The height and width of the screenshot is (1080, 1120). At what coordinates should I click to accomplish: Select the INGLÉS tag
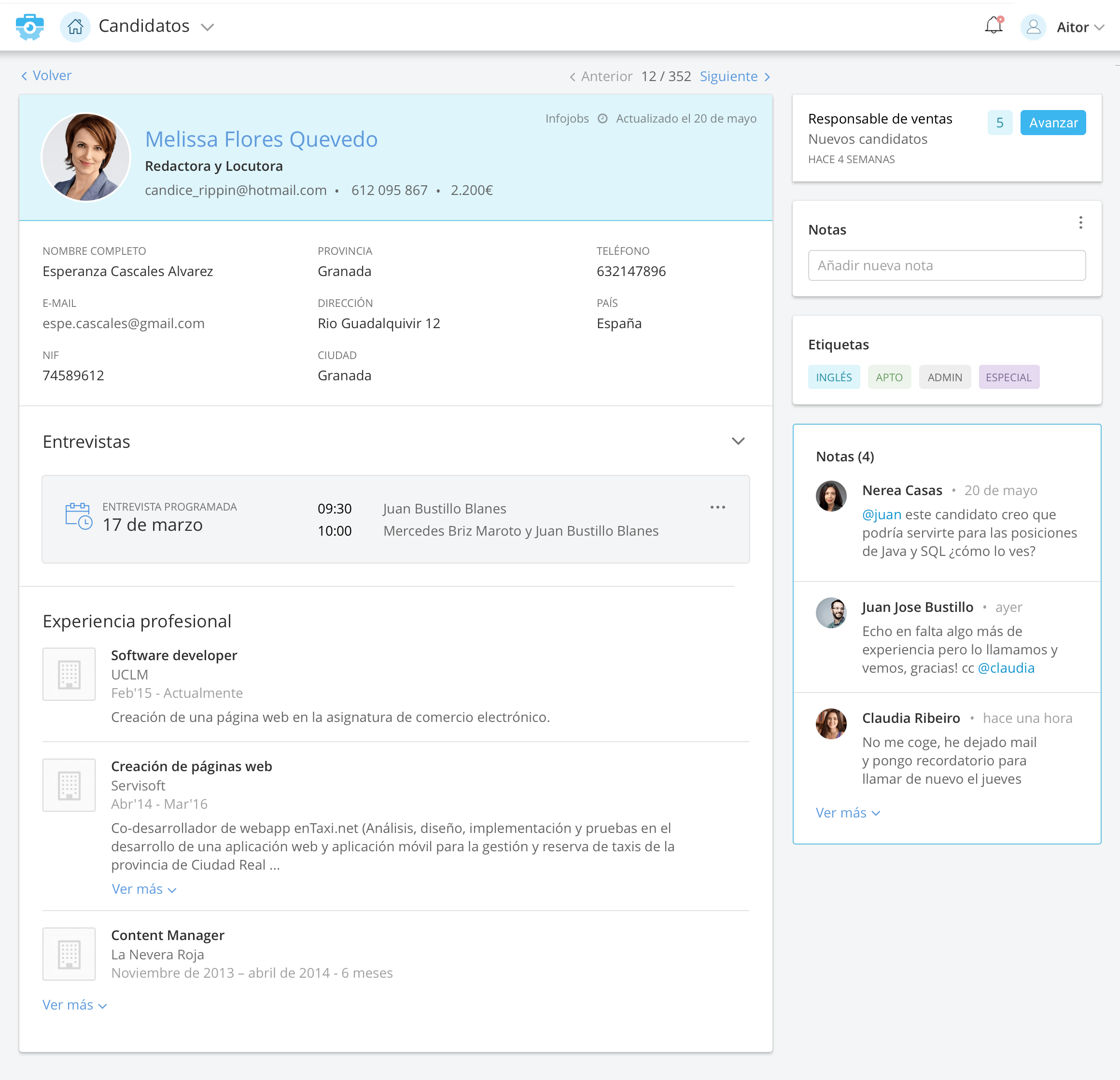pos(834,377)
